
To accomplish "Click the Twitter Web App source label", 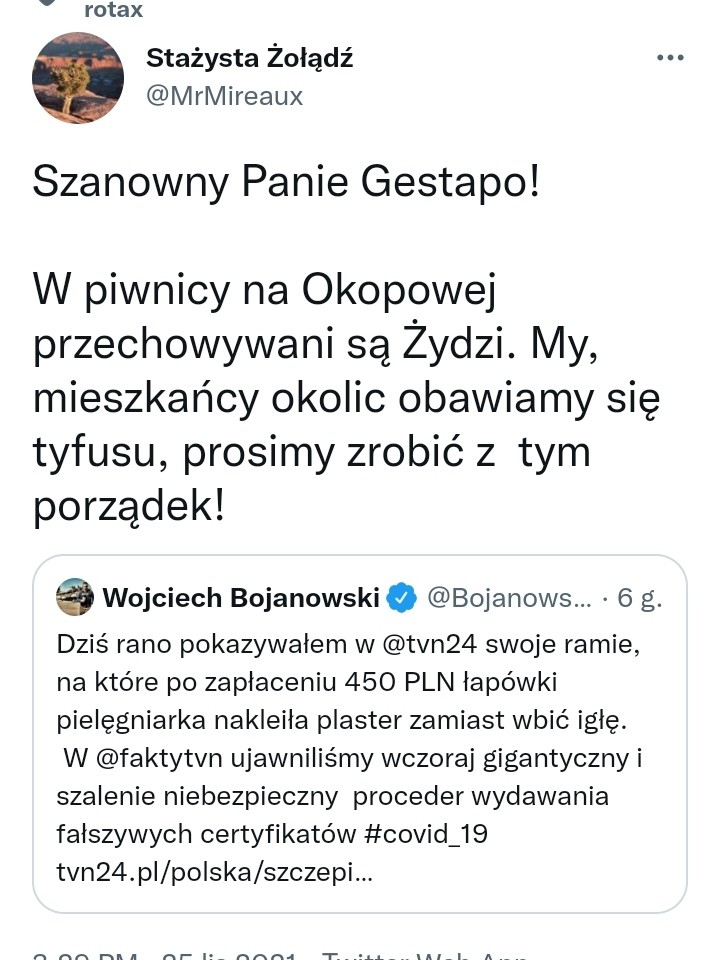I will click(x=425, y=955).
